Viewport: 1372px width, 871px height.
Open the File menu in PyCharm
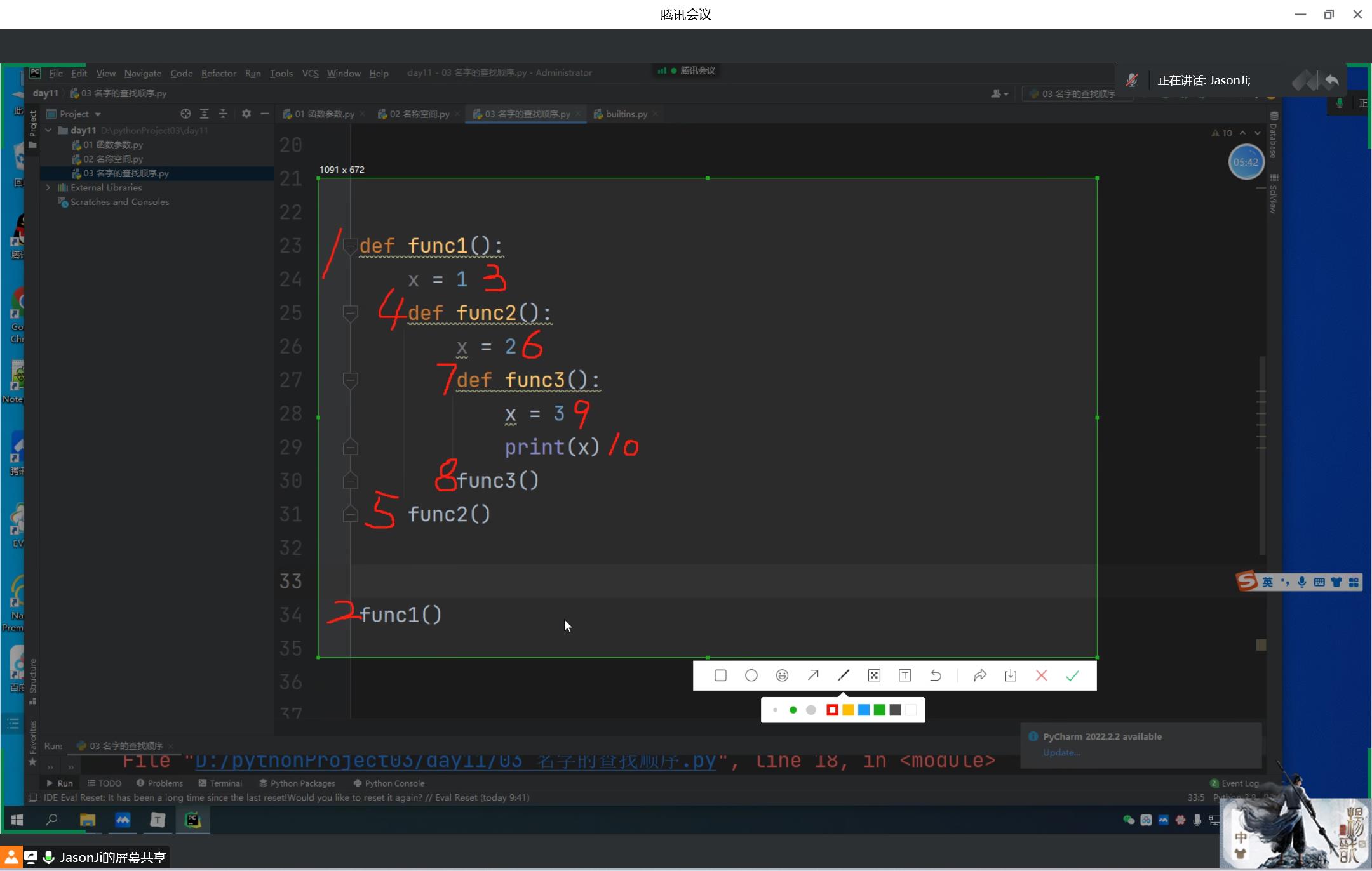coord(56,73)
